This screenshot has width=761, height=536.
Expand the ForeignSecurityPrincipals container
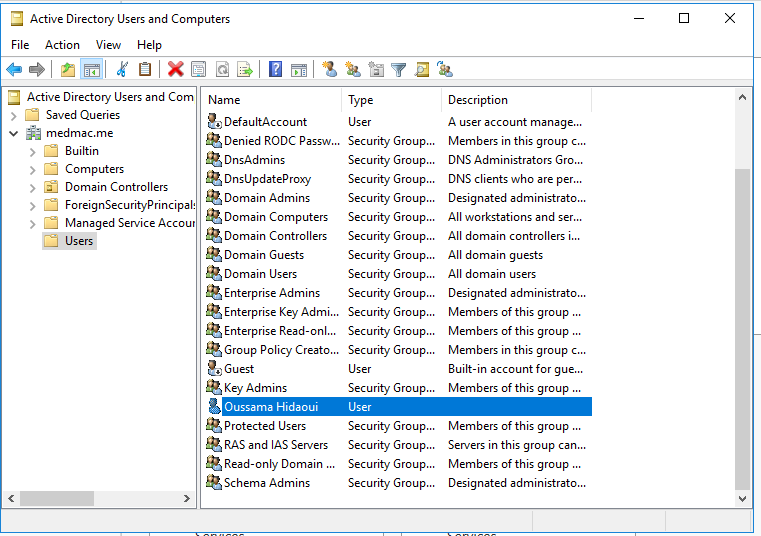click(33, 206)
